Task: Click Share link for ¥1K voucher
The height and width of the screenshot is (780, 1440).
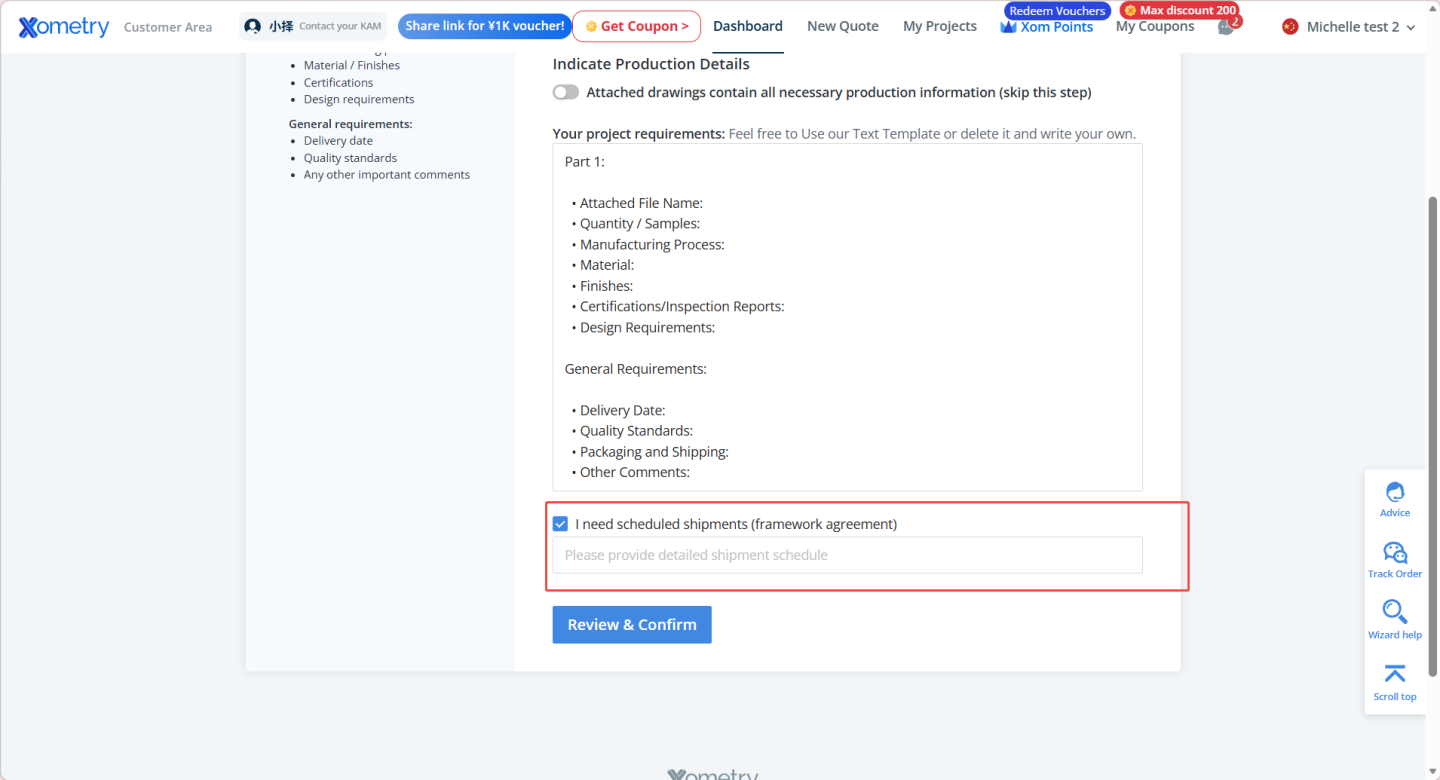Action: pos(485,27)
